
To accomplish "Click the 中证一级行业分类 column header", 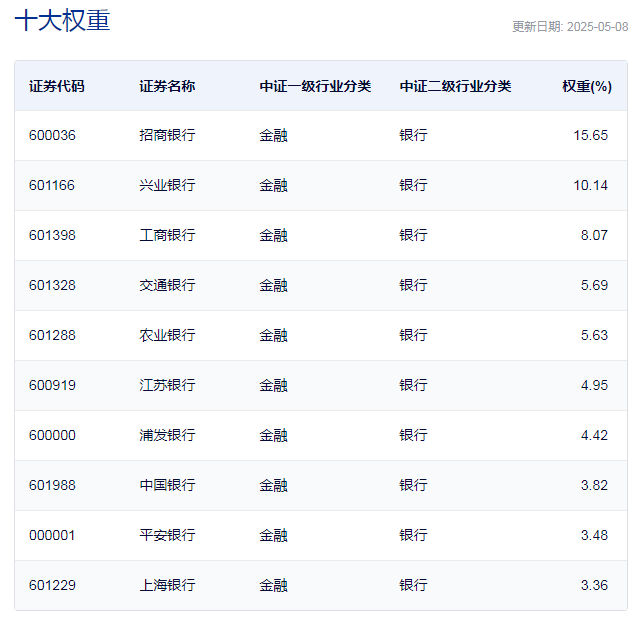I will point(315,86).
